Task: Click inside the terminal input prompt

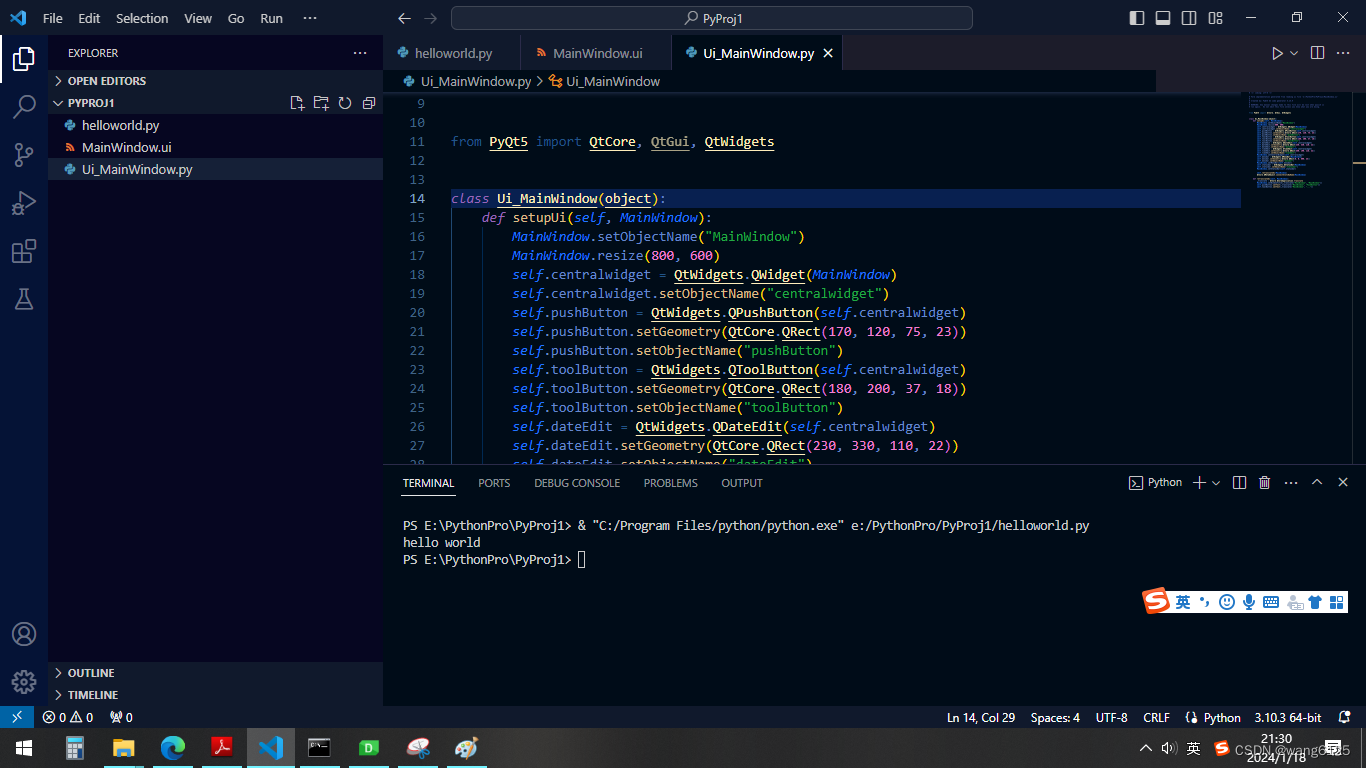Action: click(x=600, y=559)
